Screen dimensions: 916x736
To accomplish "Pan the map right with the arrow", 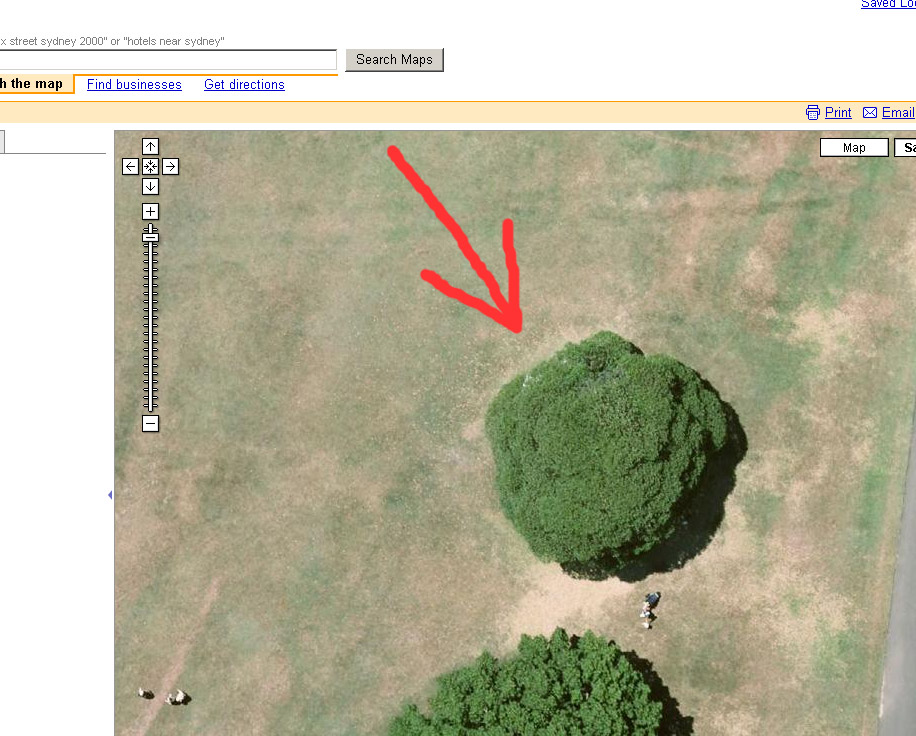I will (171, 167).
